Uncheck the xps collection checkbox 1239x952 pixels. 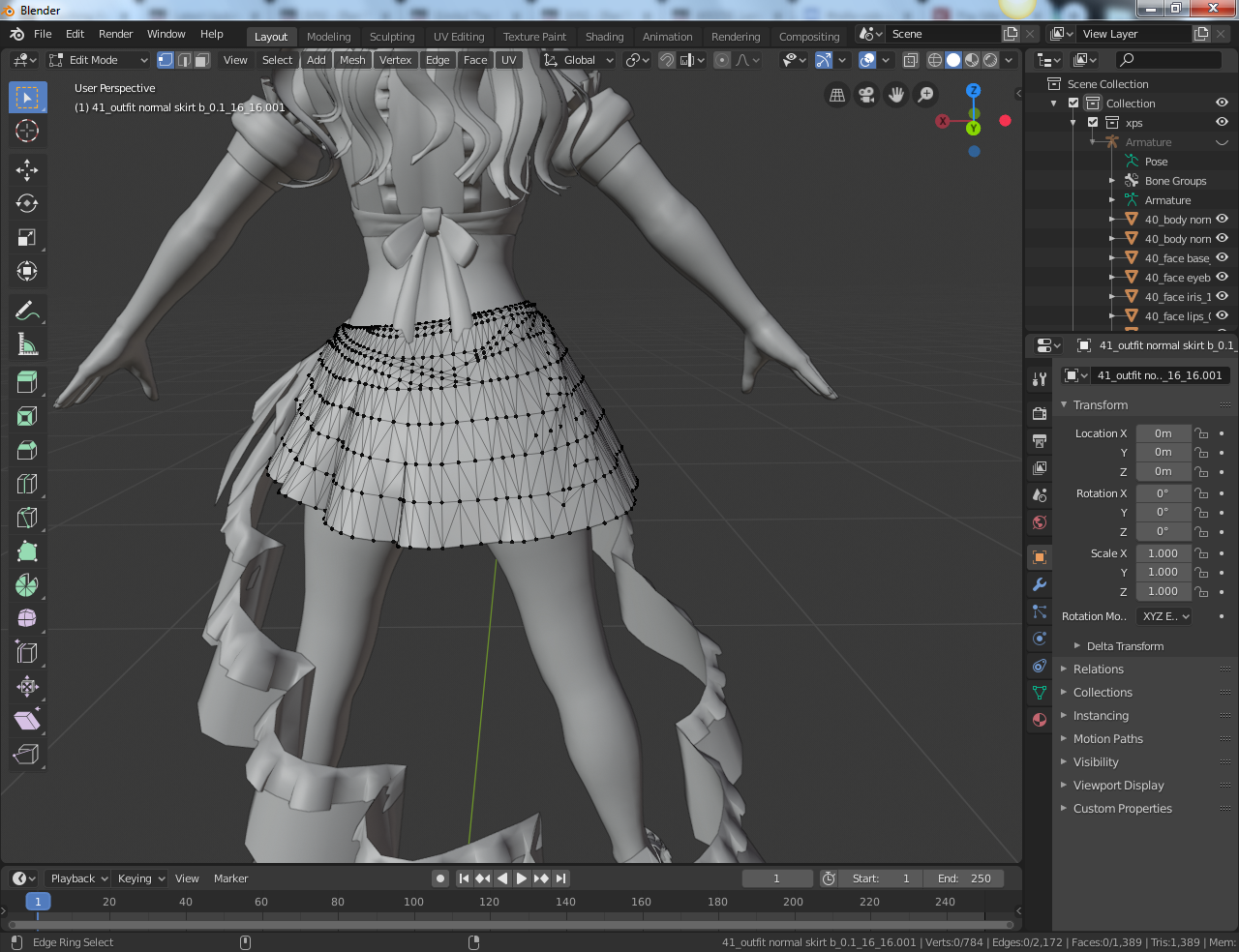click(1093, 123)
